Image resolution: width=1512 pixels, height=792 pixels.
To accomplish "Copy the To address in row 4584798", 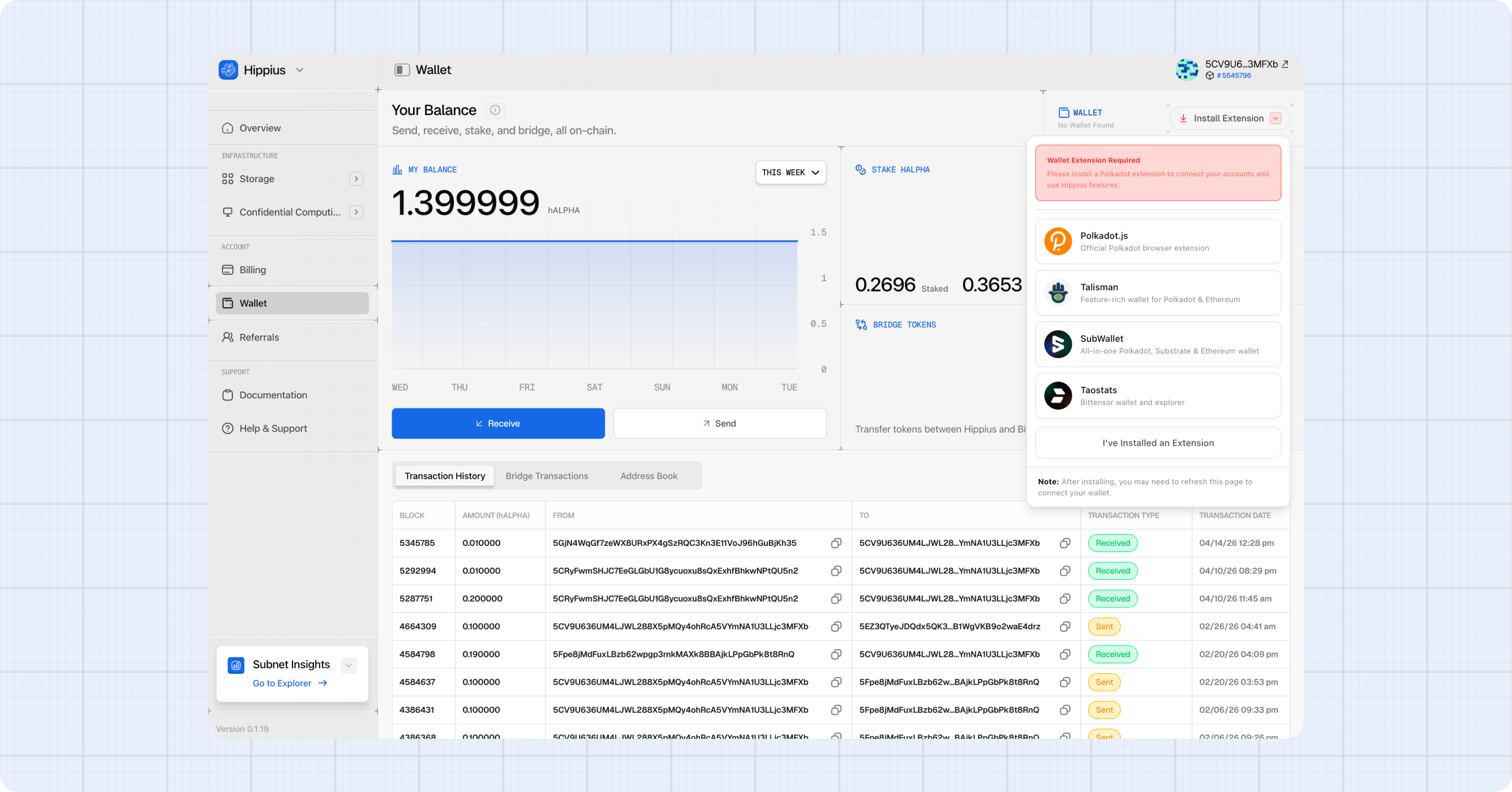I will (x=1065, y=654).
